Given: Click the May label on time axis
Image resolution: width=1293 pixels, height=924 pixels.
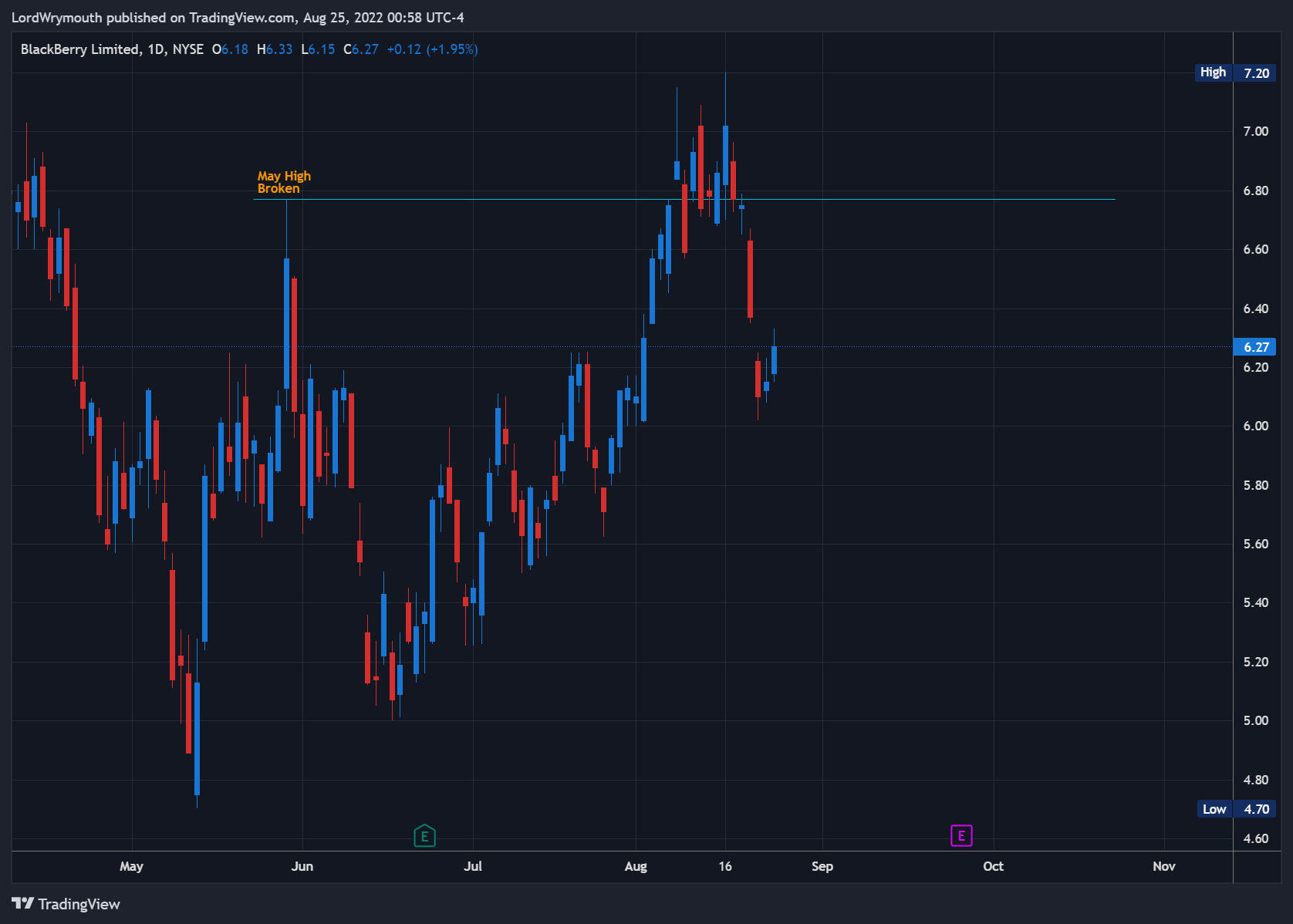Looking at the screenshot, I should coord(131,866).
